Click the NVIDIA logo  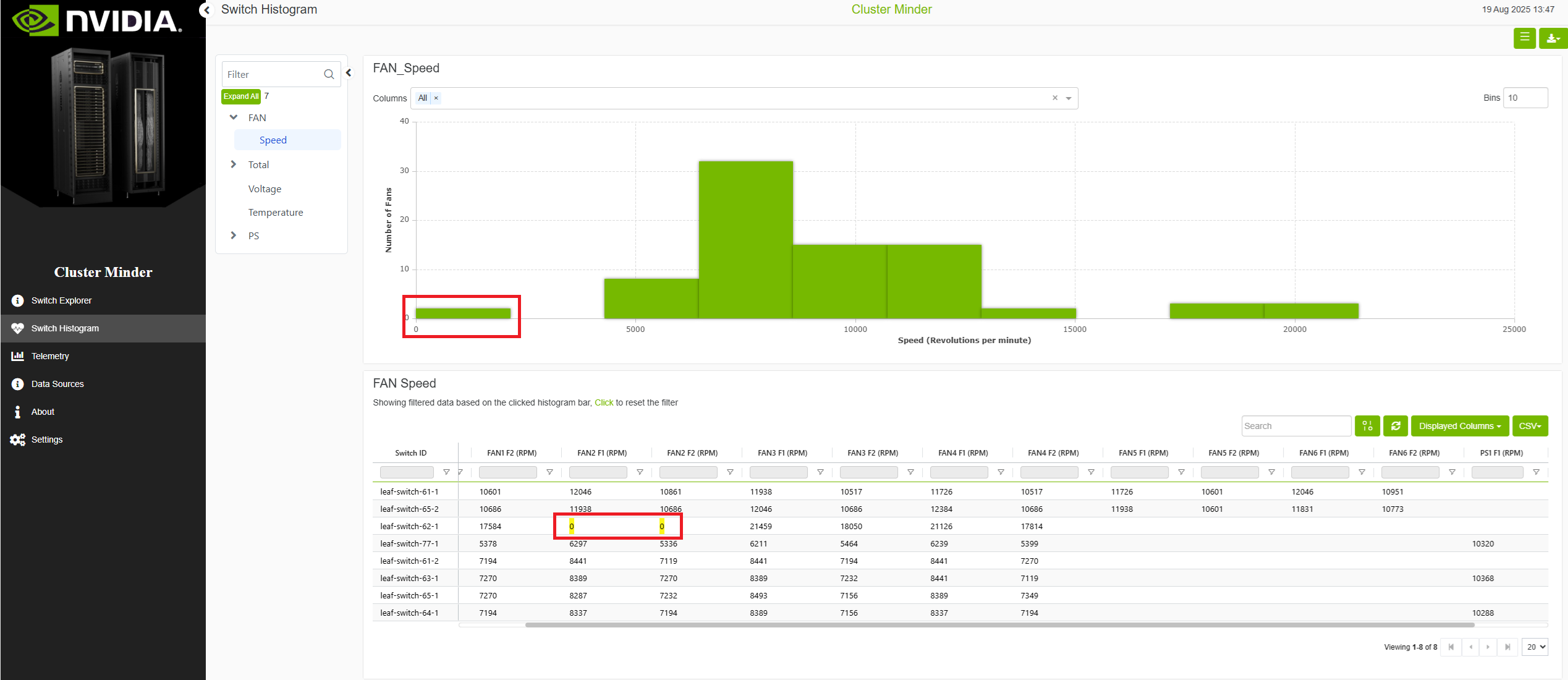pos(97,20)
